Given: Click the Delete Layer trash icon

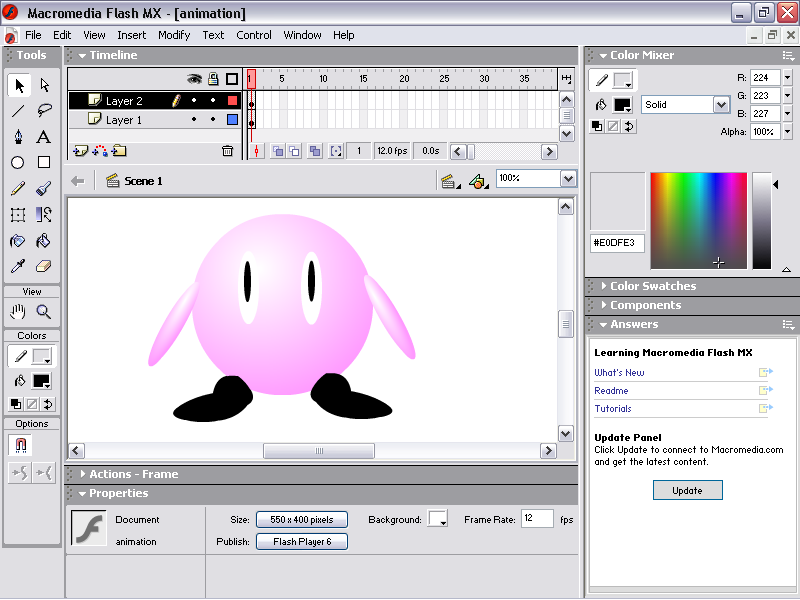Looking at the screenshot, I should (x=227, y=151).
